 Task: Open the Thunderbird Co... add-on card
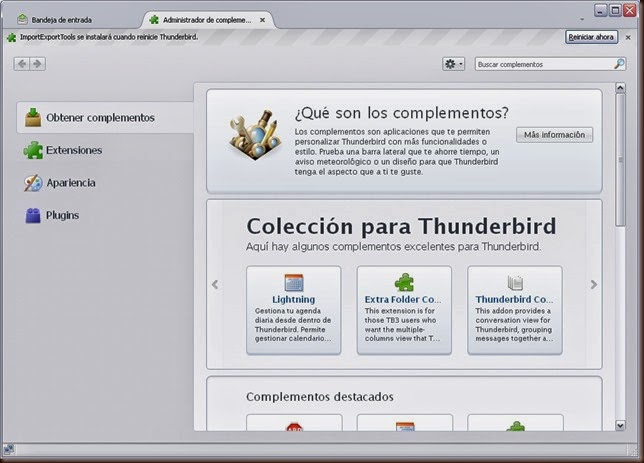click(x=515, y=310)
